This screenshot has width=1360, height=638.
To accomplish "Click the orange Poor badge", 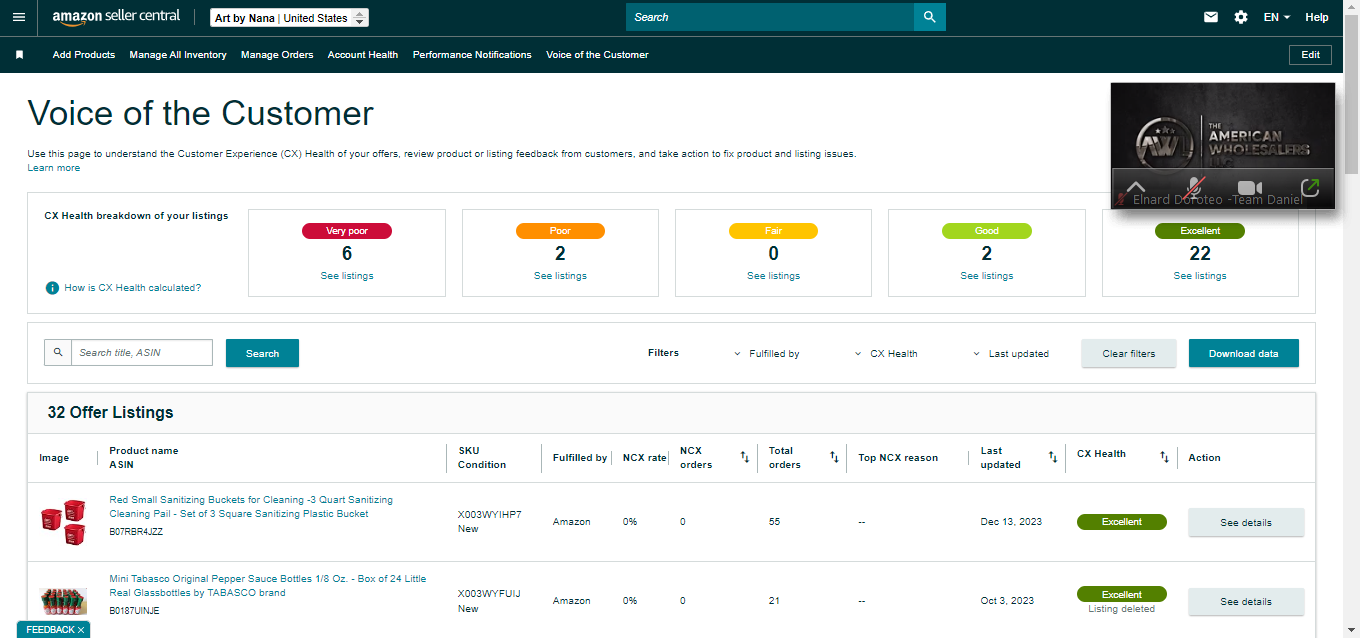I will point(560,231).
